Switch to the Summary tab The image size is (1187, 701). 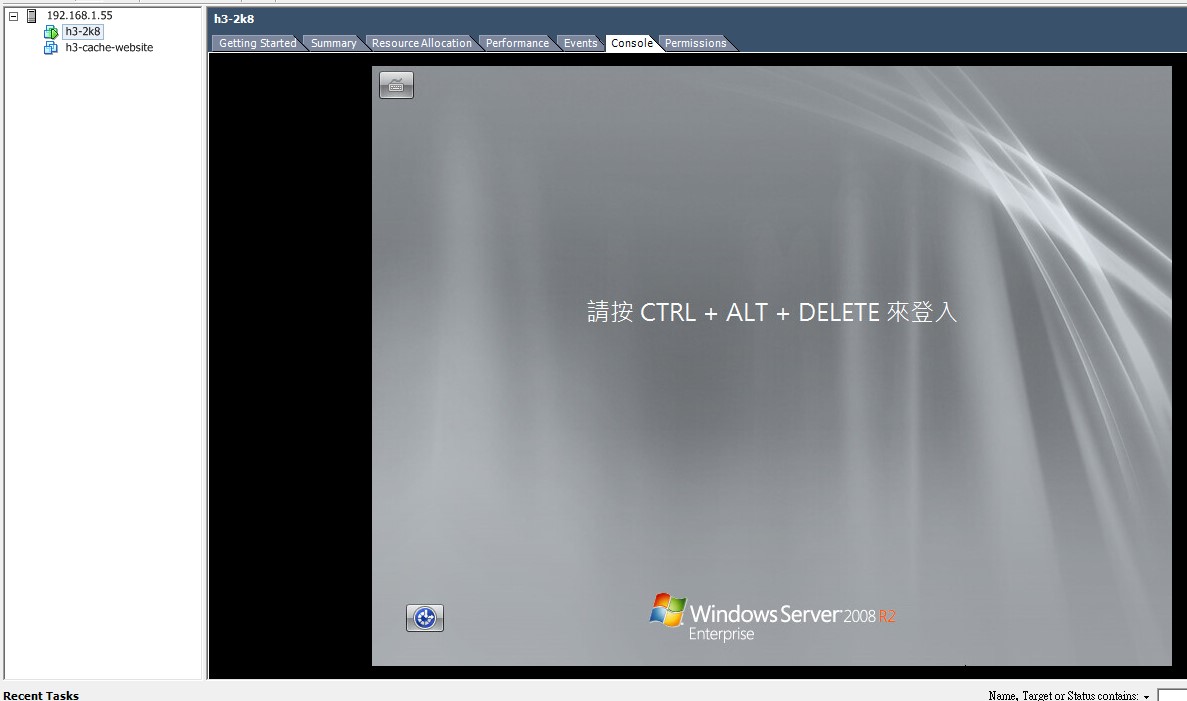click(x=333, y=43)
